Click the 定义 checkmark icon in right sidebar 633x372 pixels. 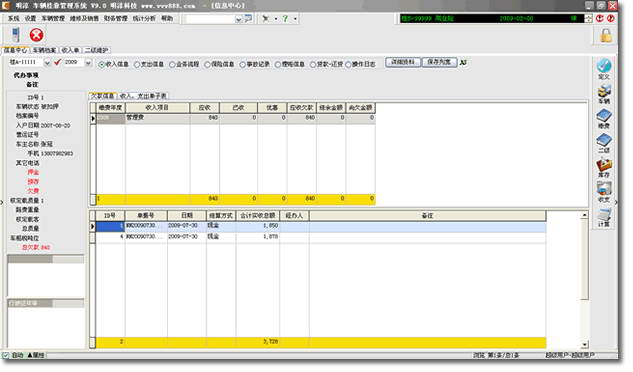(x=604, y=69)
